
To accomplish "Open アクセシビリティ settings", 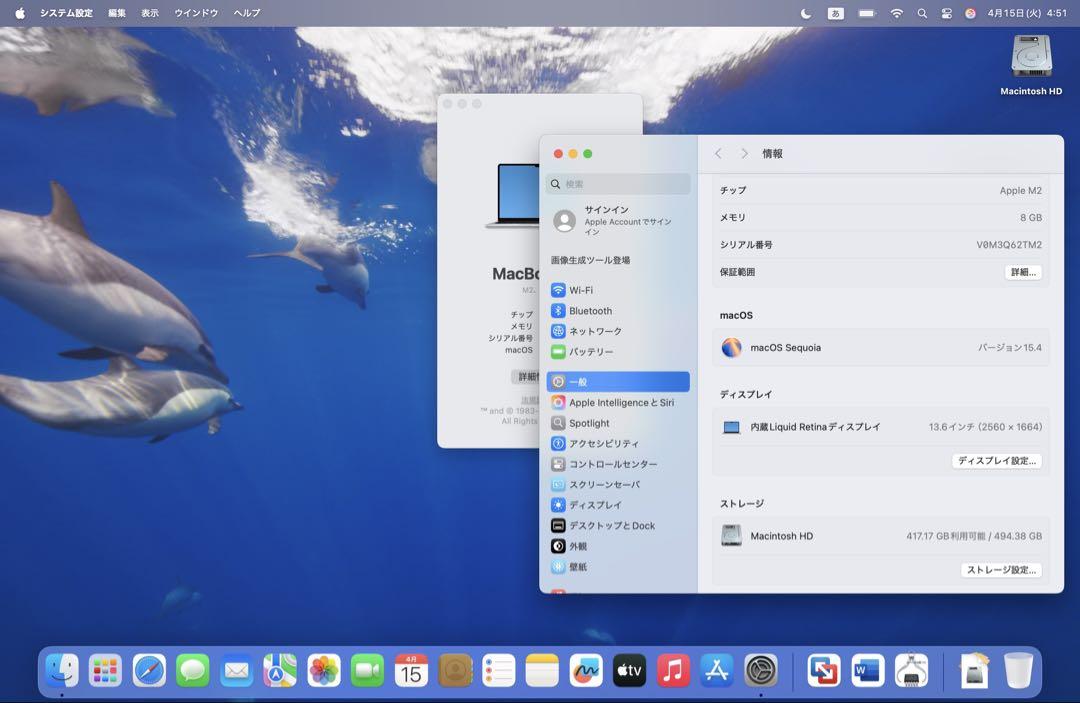I will click(618, 443).
